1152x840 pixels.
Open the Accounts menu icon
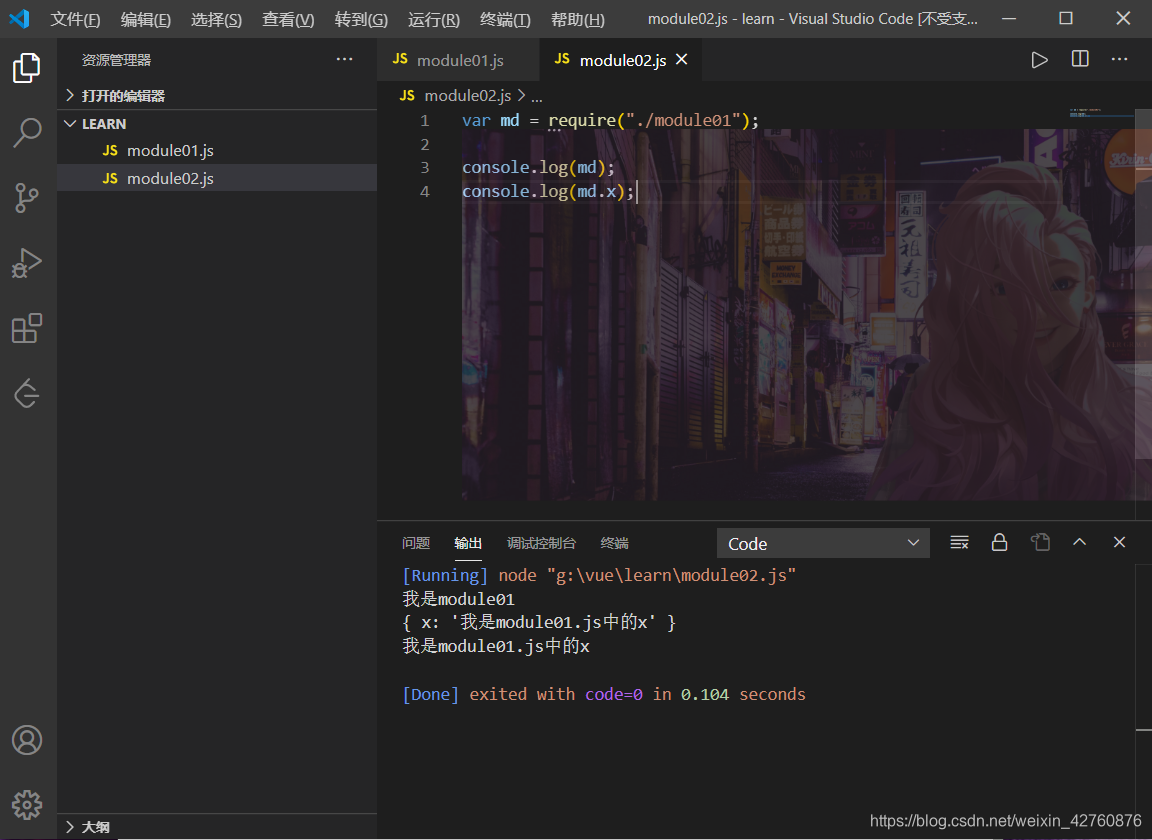click(27, 740)
